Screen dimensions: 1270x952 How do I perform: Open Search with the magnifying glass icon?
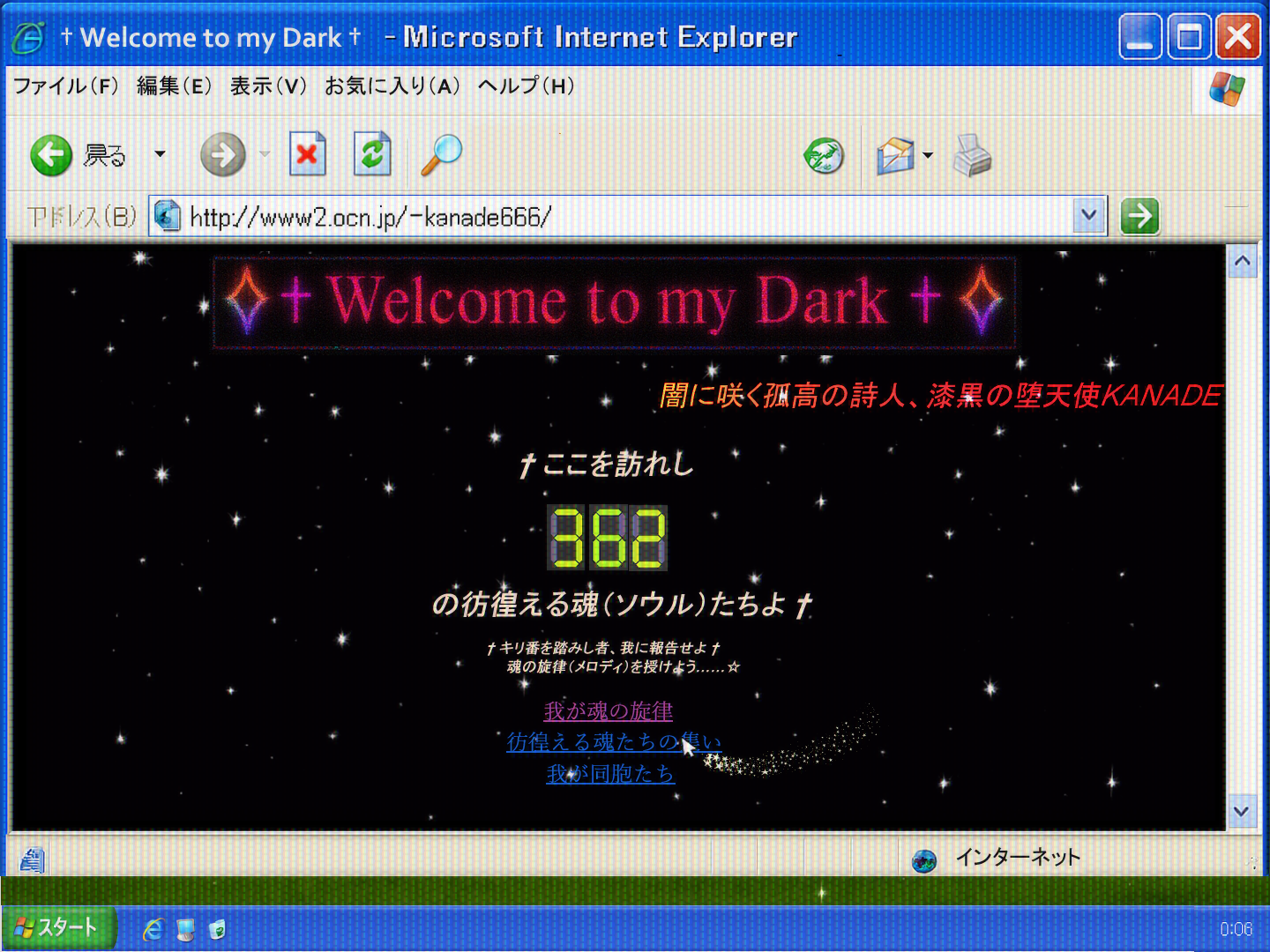pos(441,155)
